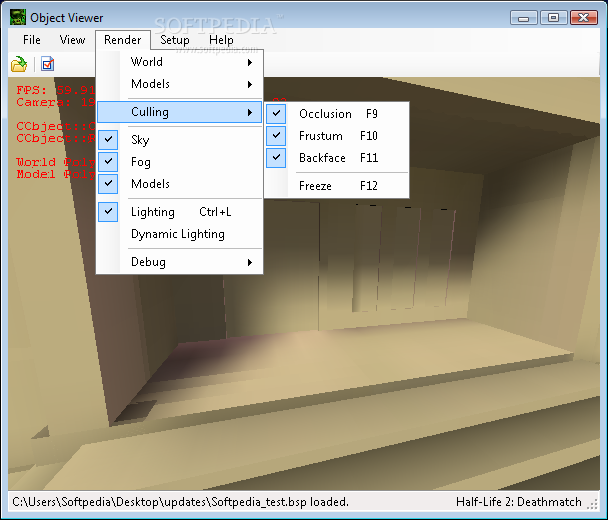The image size is (608, 520).
Task: Expand the World submenu
Action: (180, 62)
